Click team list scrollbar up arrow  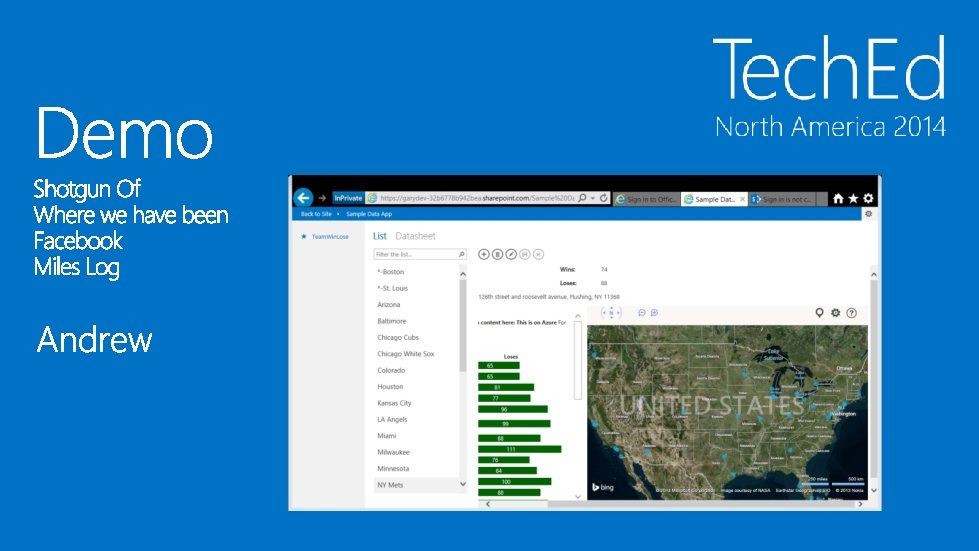tap(463, 274)
